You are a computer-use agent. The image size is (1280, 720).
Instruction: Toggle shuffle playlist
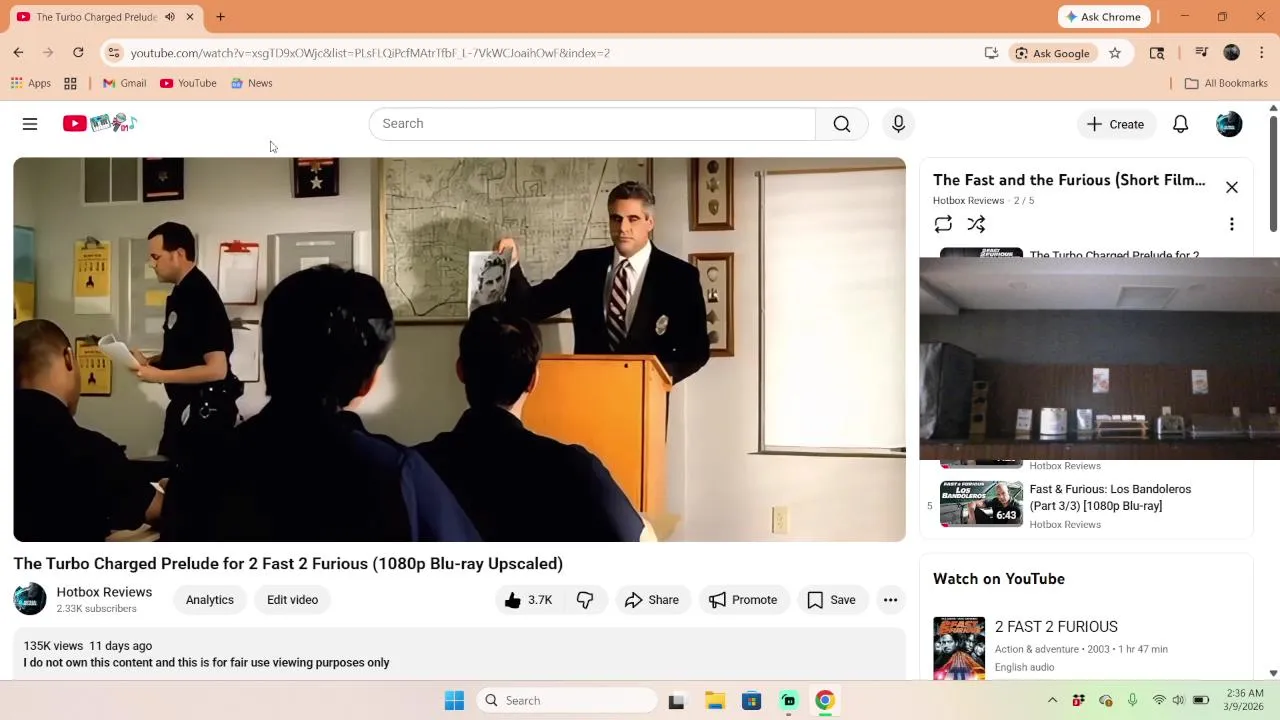976,224
